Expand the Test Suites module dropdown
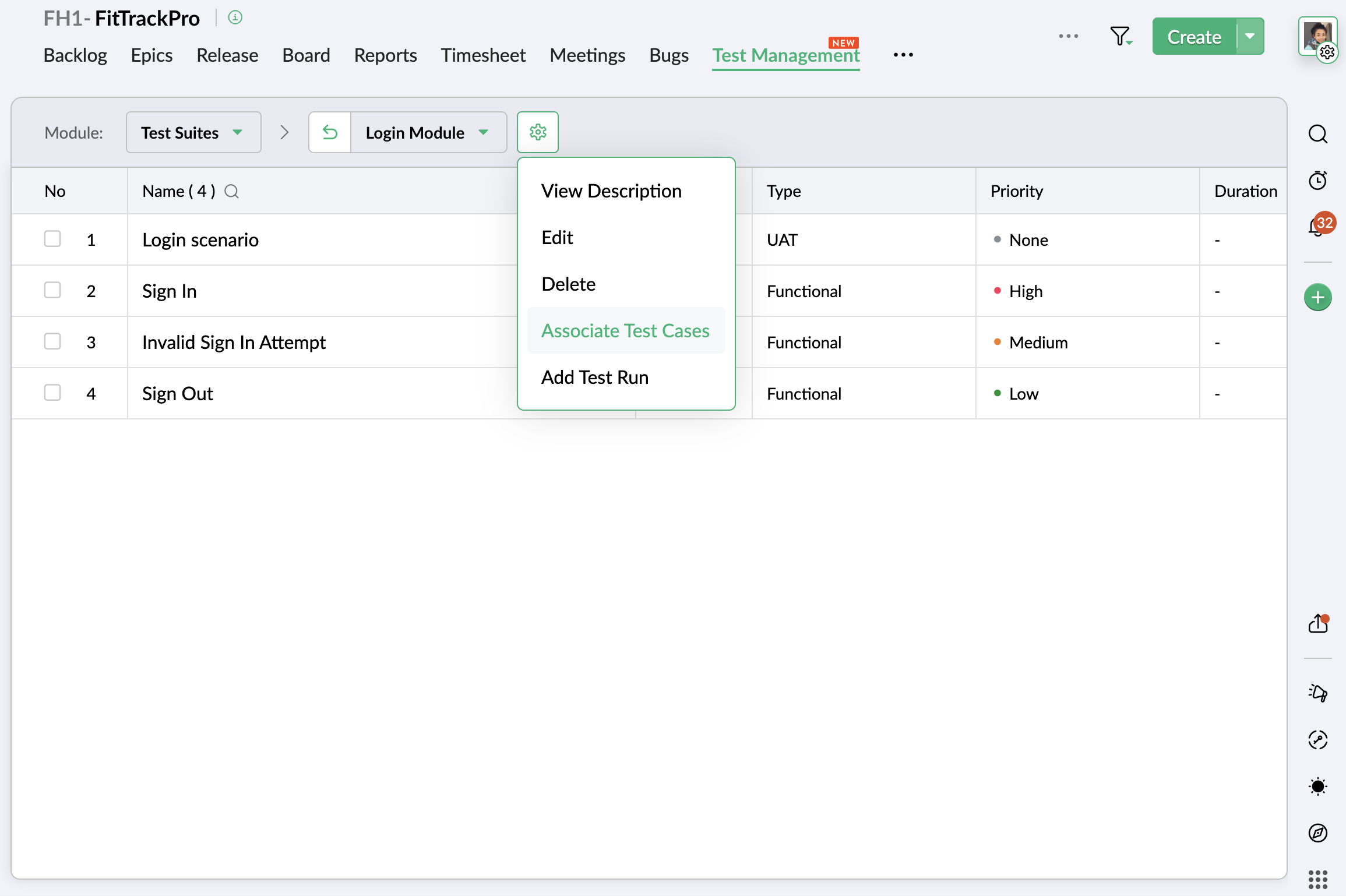 click(x=193, y=132)
